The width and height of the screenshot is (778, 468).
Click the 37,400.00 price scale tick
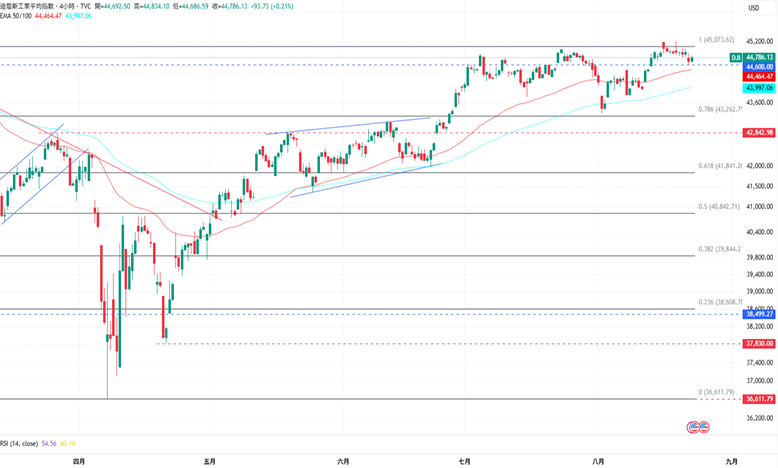[x=760, y=363]
